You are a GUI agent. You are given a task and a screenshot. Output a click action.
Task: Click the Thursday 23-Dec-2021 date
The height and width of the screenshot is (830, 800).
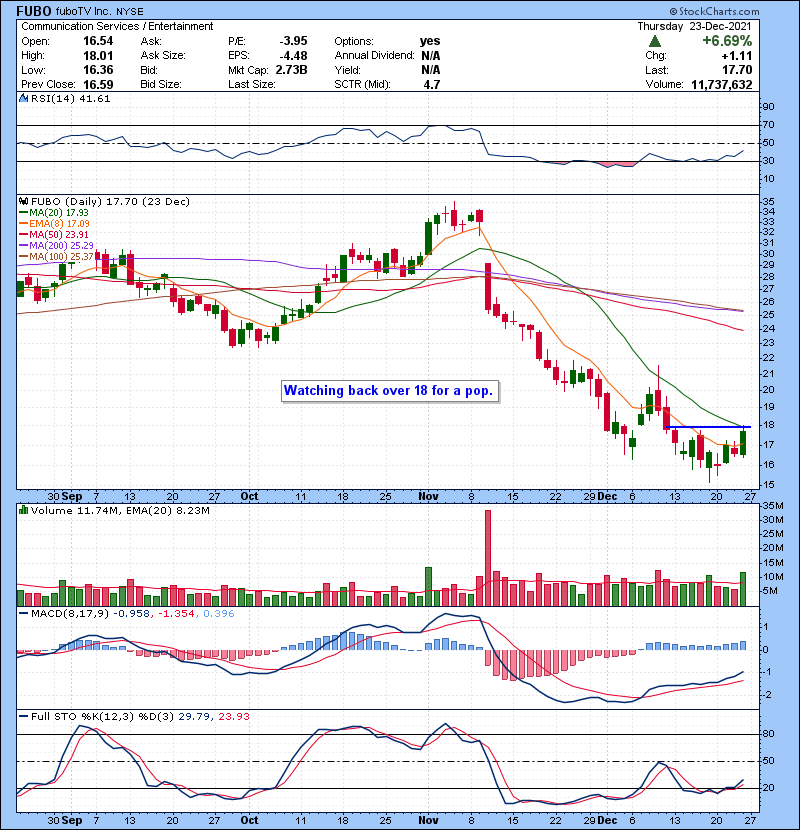[x=694, y=26]
